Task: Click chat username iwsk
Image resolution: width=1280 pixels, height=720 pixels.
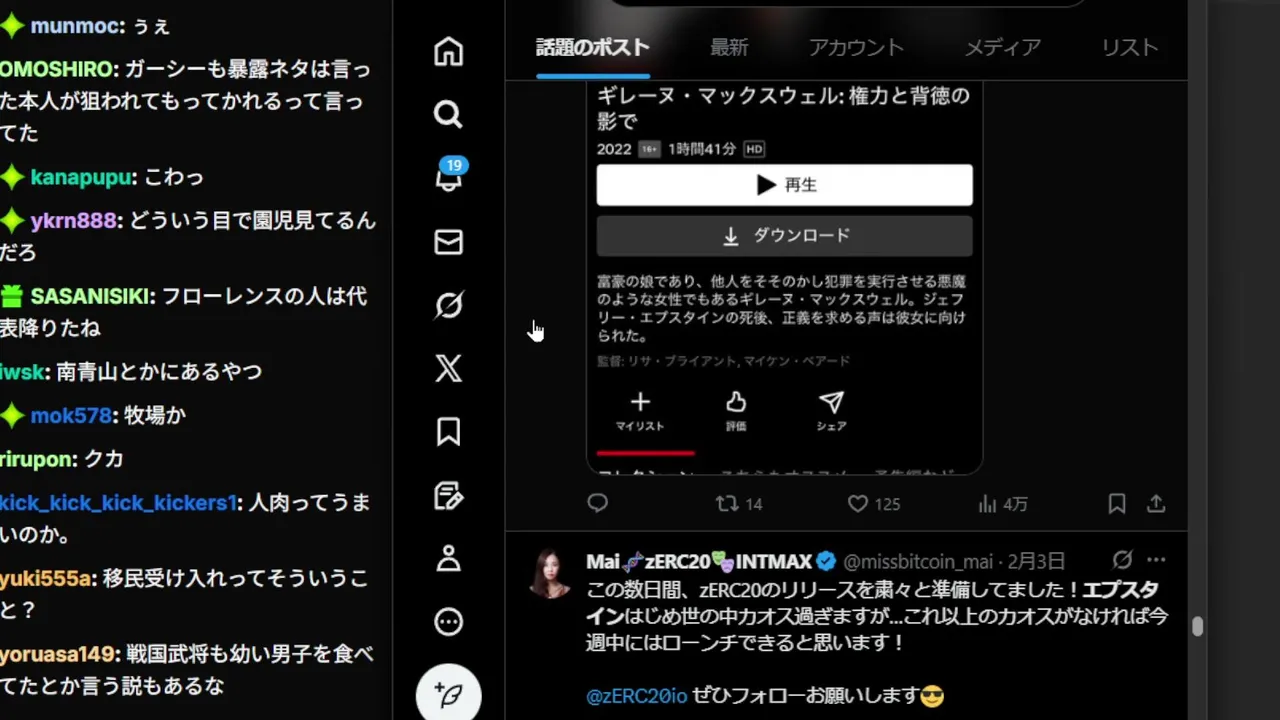Action: [x=21, y=371]
